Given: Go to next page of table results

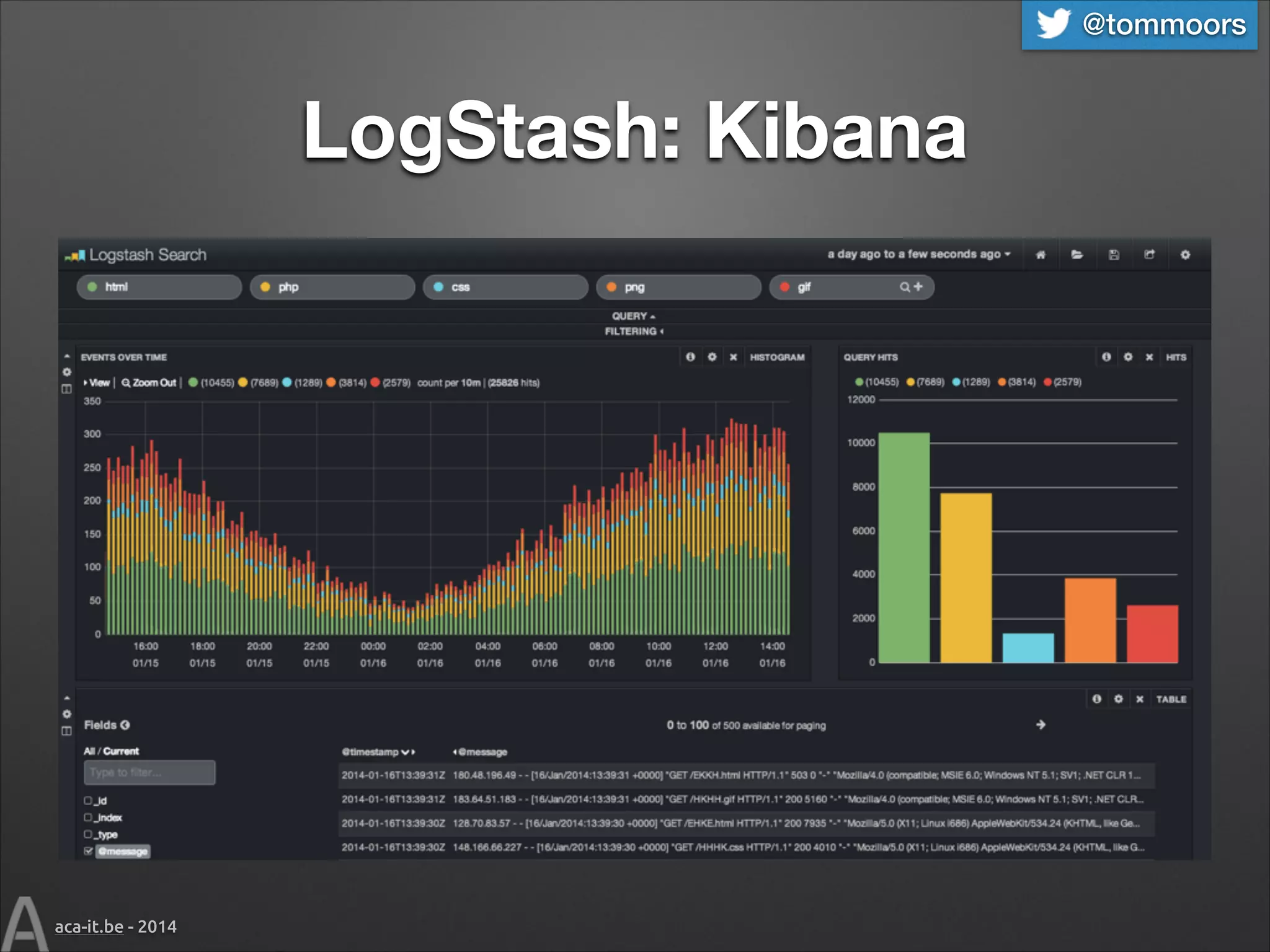Looking at the screenshot, I should tap(1041, 725).
